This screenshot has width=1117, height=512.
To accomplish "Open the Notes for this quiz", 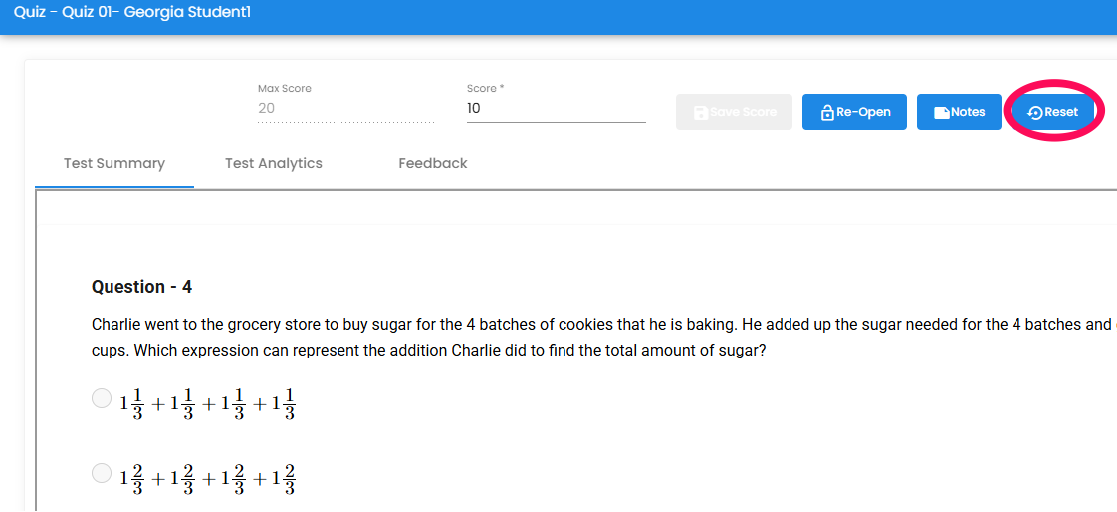I will [x=960, y=112].
